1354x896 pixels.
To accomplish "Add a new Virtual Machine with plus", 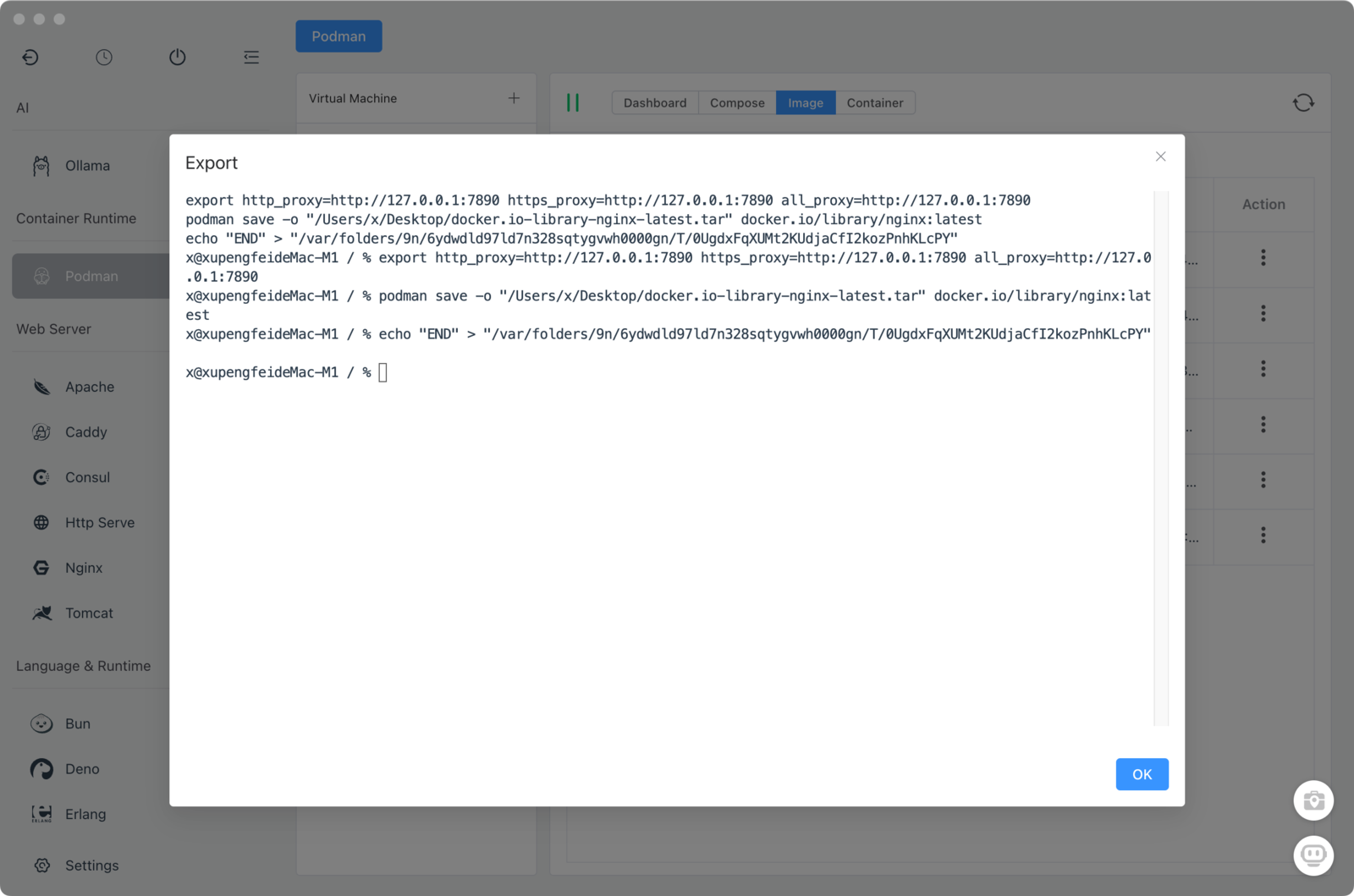I will (x=514, y=98).
